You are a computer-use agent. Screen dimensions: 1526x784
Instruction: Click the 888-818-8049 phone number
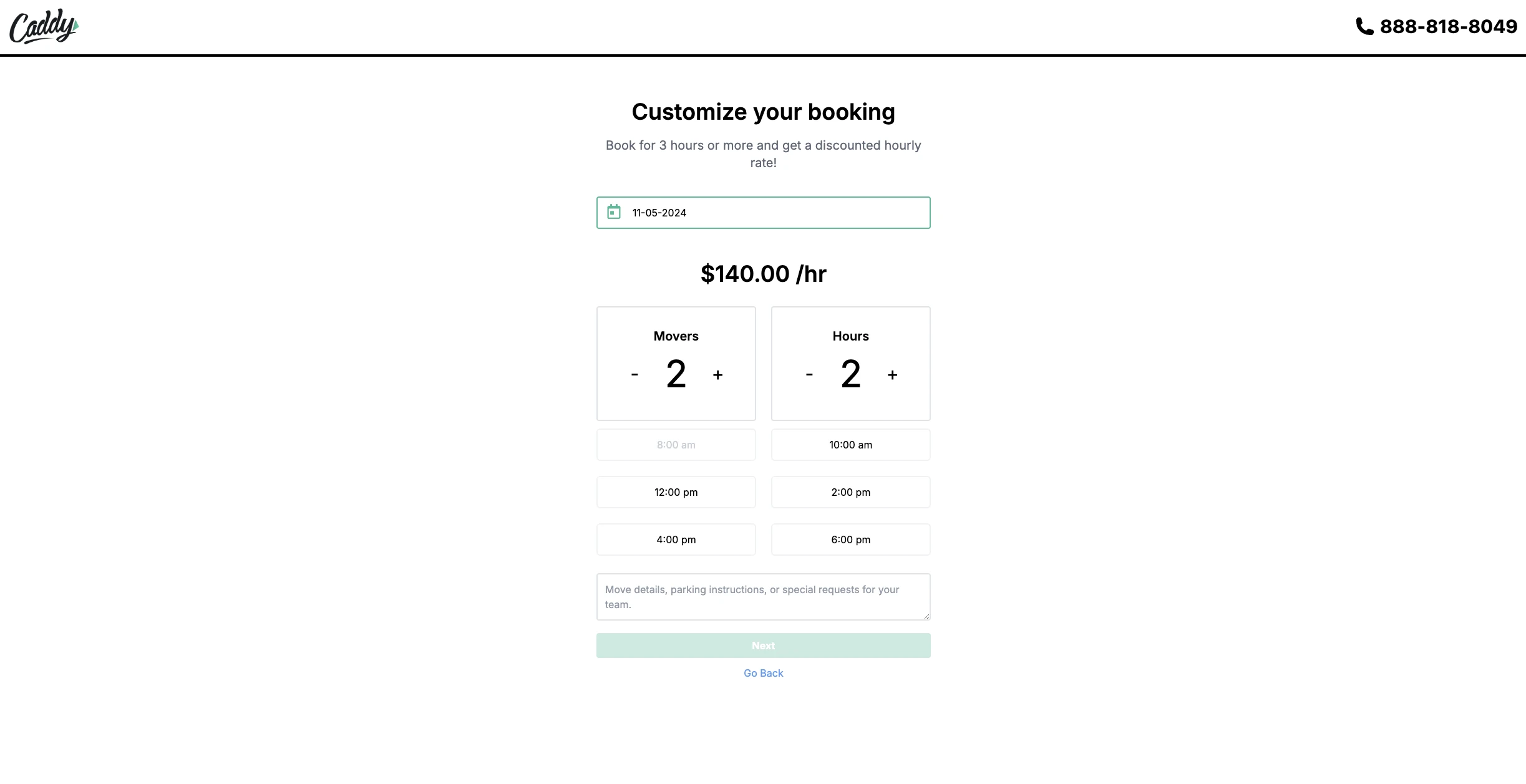pos(1448,26)
